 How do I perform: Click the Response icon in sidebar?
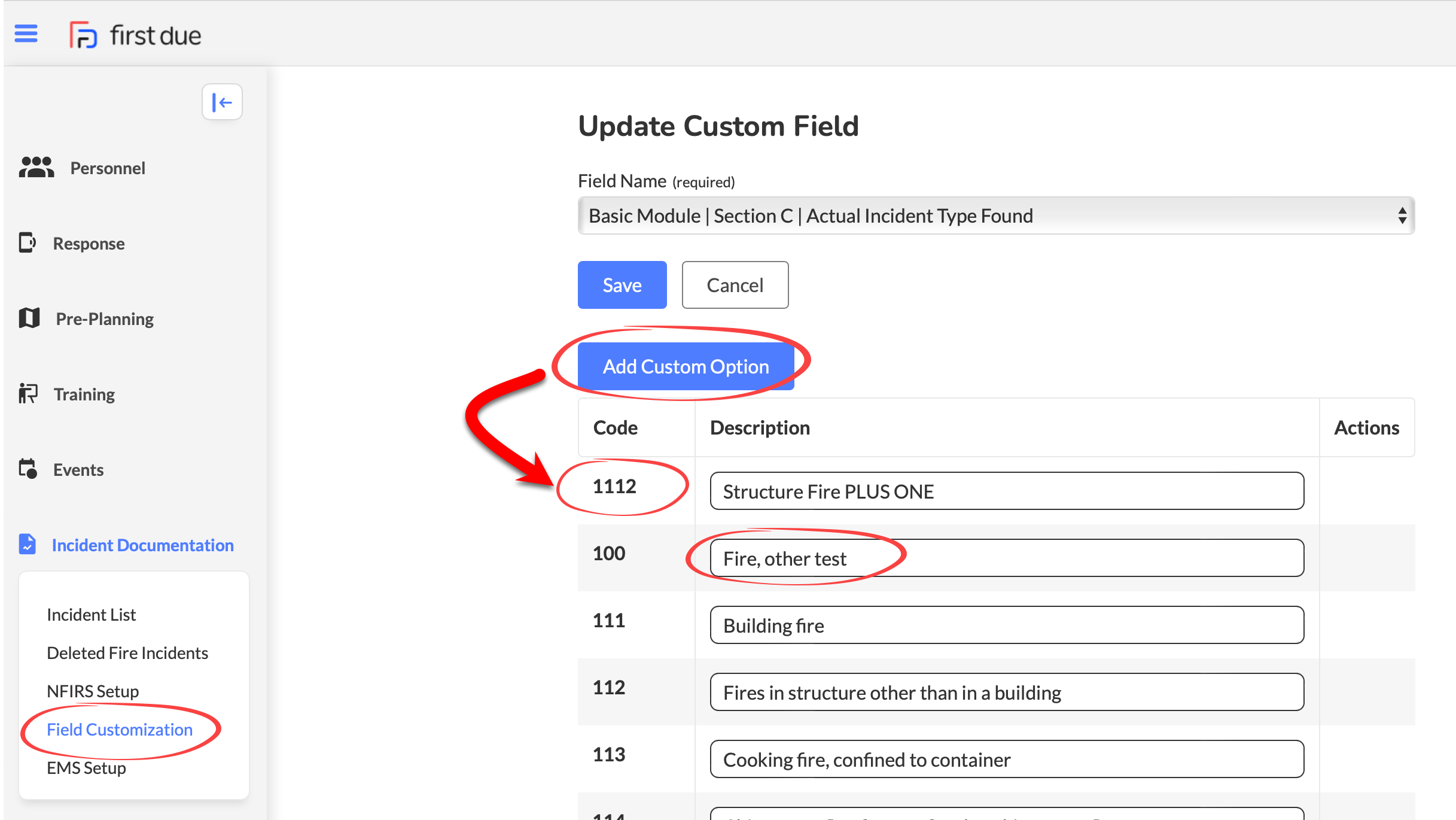(28, 243)
